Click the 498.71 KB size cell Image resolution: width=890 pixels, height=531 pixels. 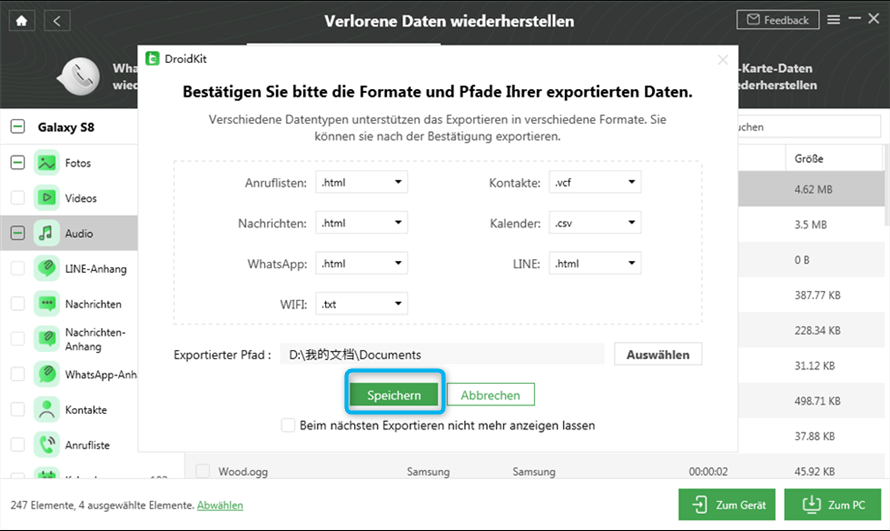pos(817,401)
